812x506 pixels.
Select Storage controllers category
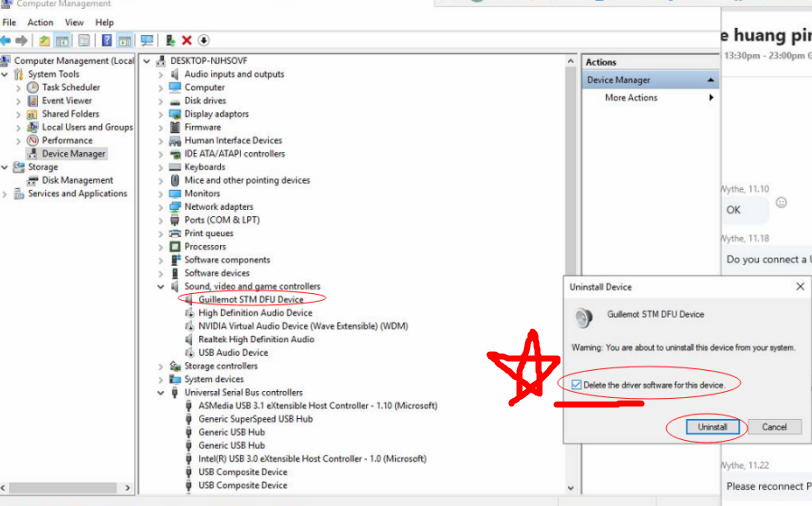221,366
